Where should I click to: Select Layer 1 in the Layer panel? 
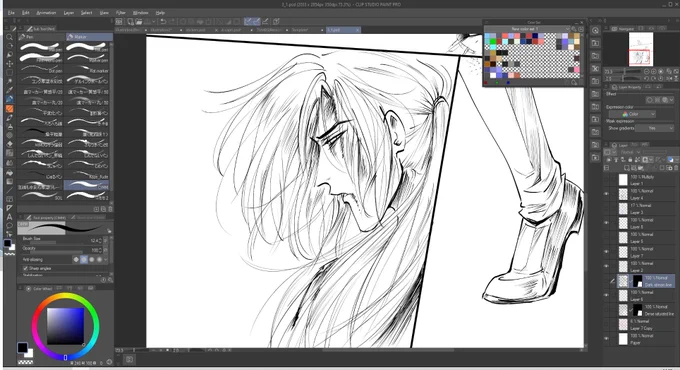(646, 180)
